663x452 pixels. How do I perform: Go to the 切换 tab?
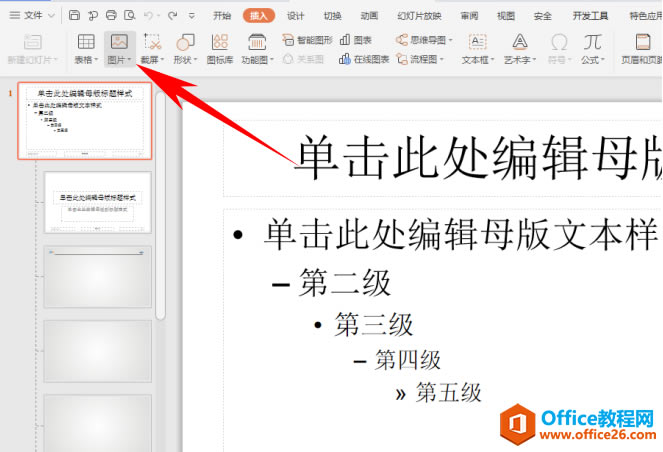click(332, 16)
